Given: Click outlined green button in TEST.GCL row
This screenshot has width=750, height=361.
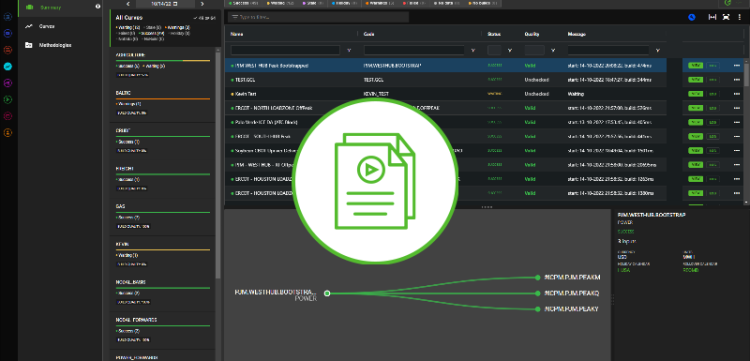Looking at the screenshot, I should click(x=713, y=80).
